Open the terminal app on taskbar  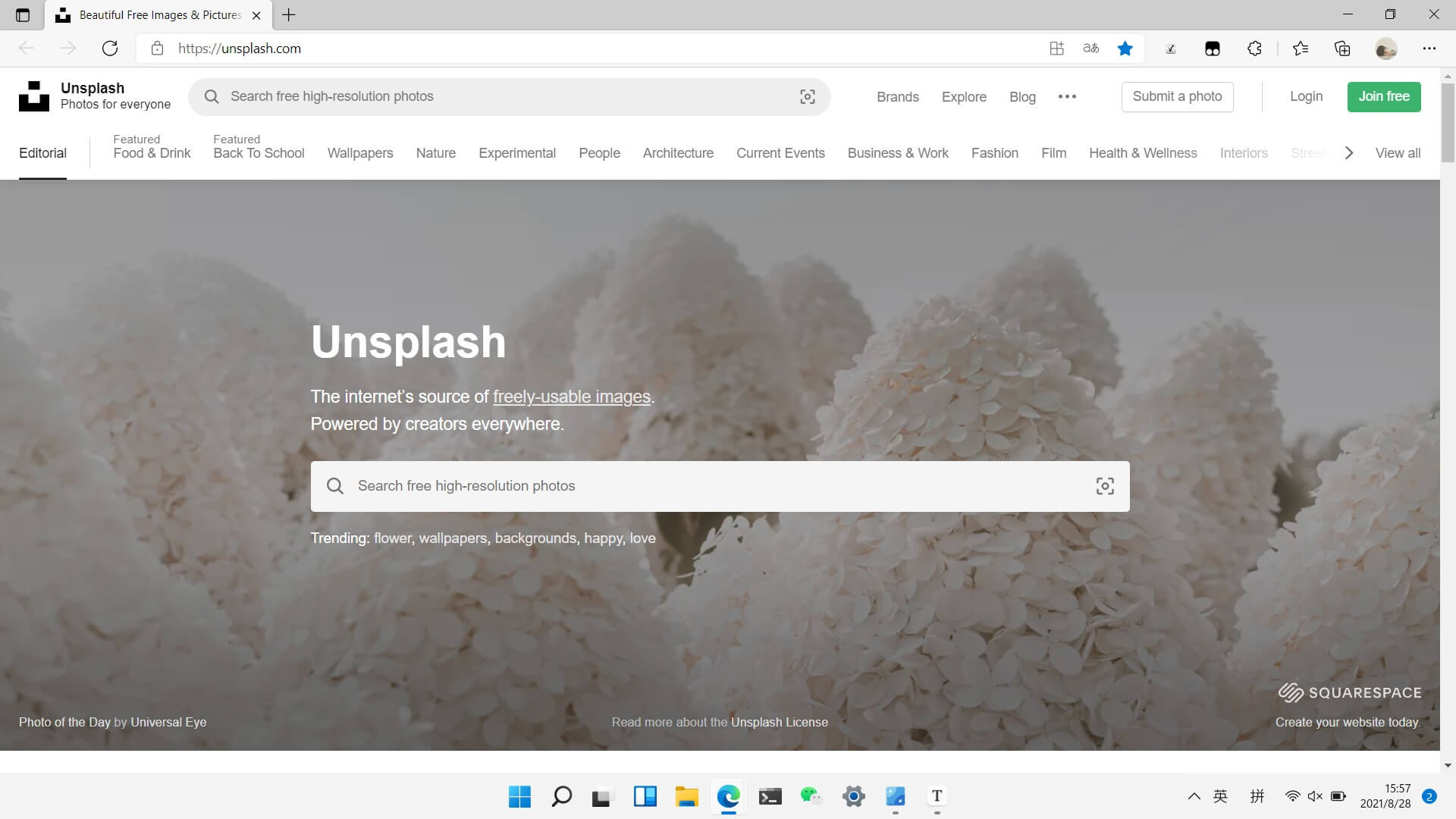[770, 796]
